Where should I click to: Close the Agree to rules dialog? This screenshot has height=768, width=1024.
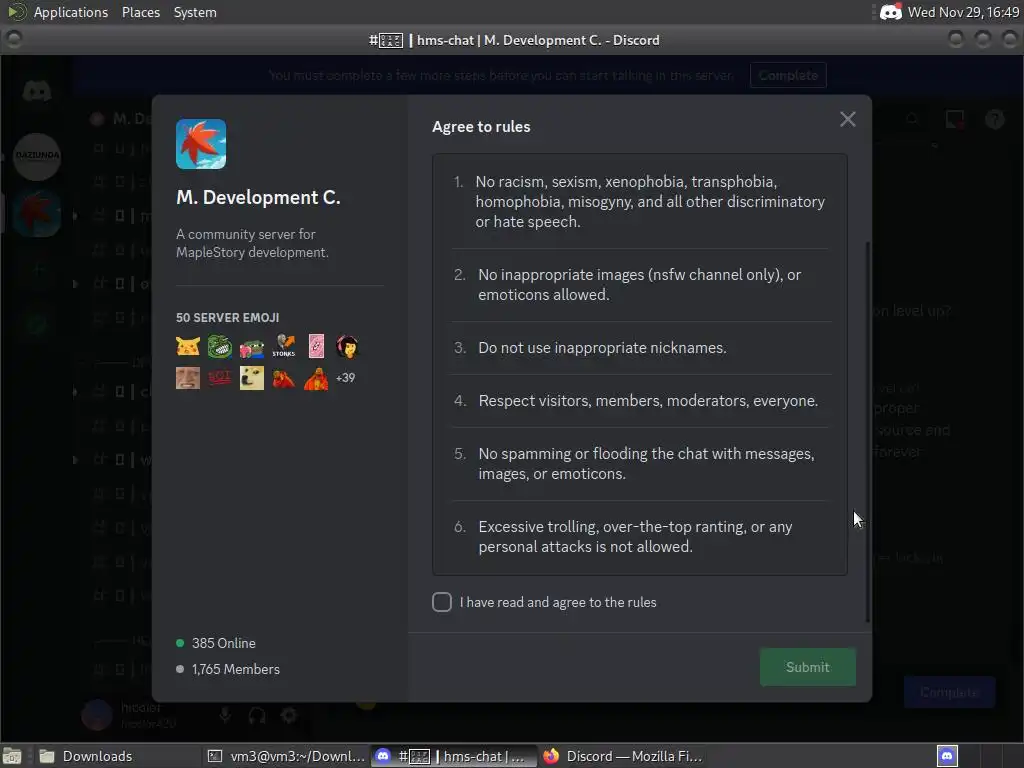847,119
